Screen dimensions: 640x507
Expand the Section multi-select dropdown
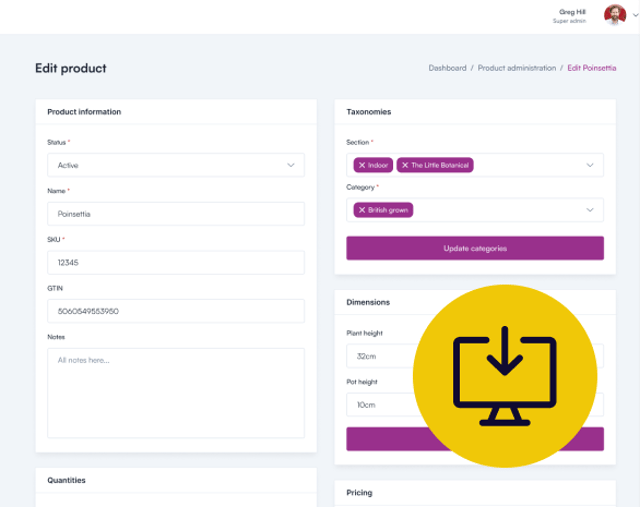pos(590,165)
